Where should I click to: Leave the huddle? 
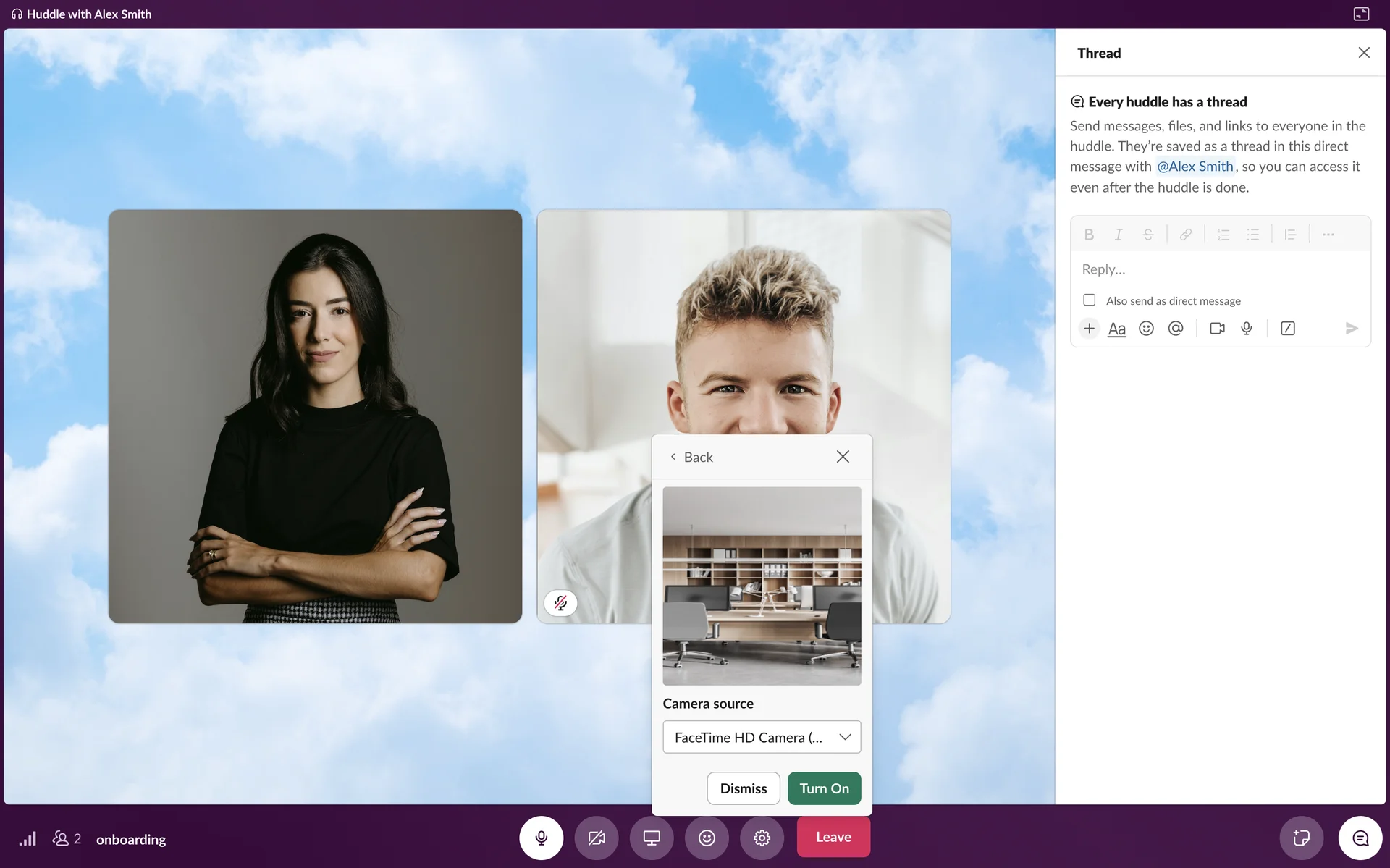click(833, 837)
